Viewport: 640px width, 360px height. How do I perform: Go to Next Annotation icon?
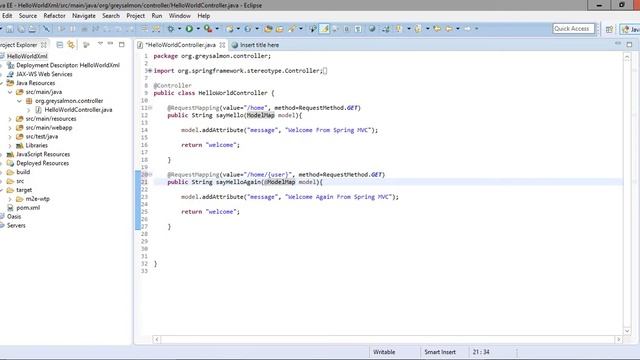click(398, 29)
